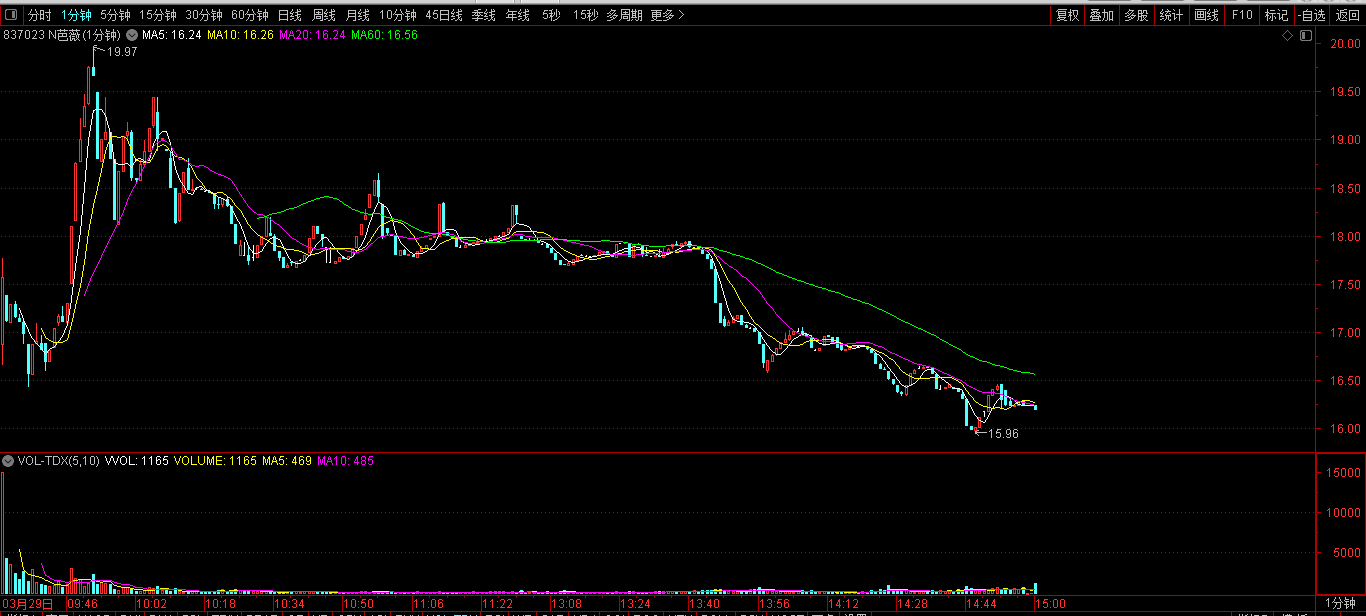Toggle 复权 price adjustment
Screen dimensions: 1366x616
click(1068, 15)
